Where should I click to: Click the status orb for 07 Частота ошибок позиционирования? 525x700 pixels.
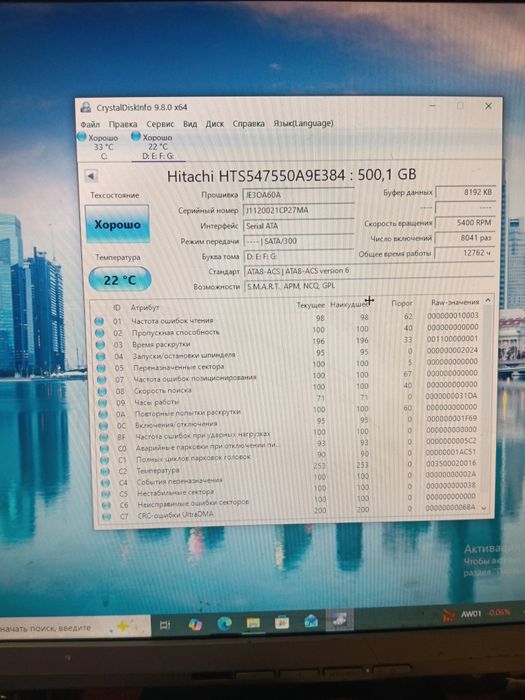coord(102,379)
